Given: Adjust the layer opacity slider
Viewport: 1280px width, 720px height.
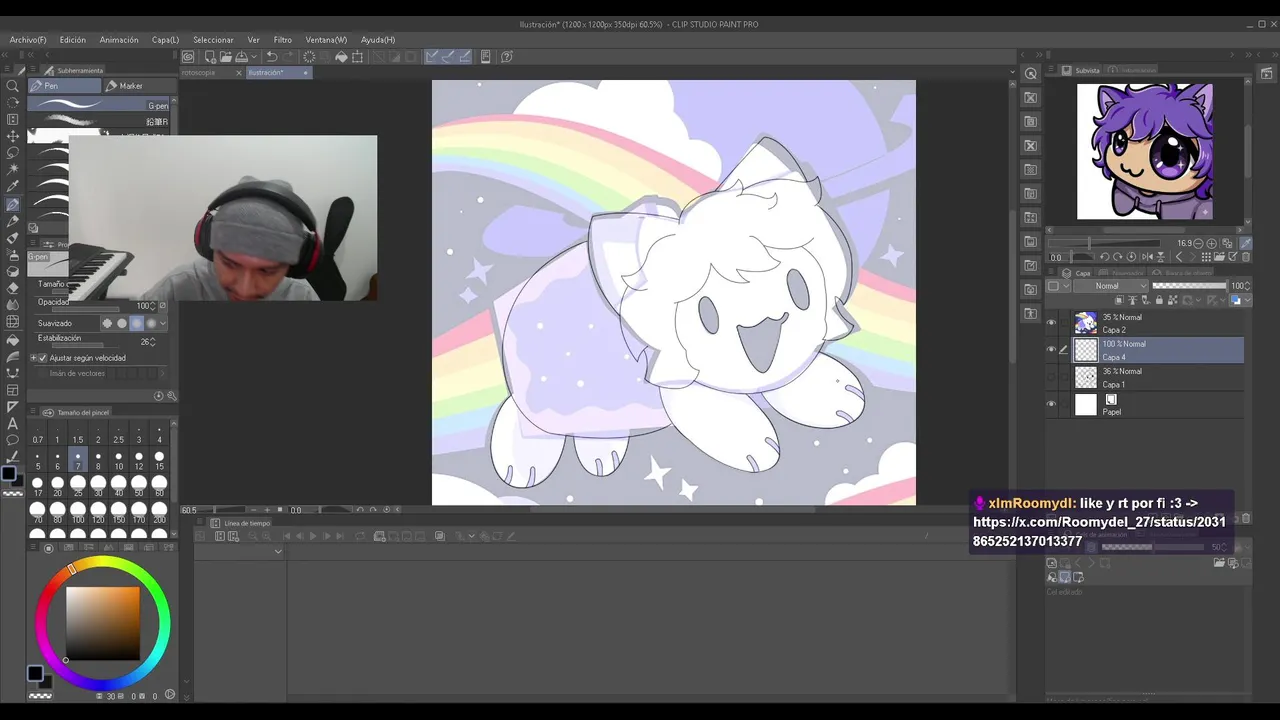Looking at the screenshot, I should pos(1190,286).
